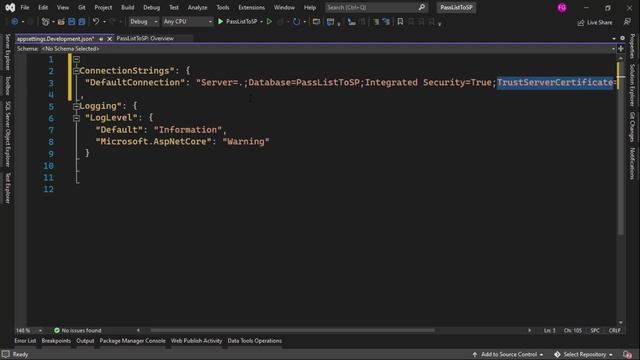Open the Build menu

point(127,7)
